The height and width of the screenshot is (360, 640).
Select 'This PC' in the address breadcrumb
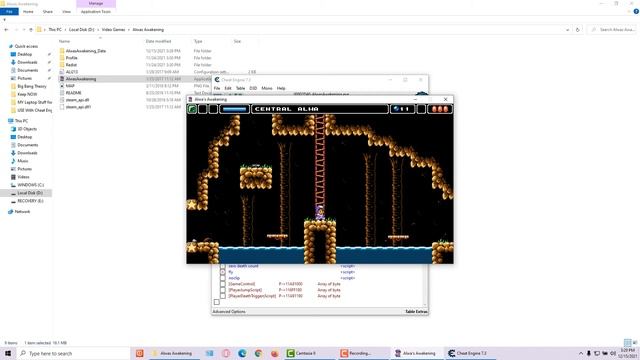tap(55, 30)
